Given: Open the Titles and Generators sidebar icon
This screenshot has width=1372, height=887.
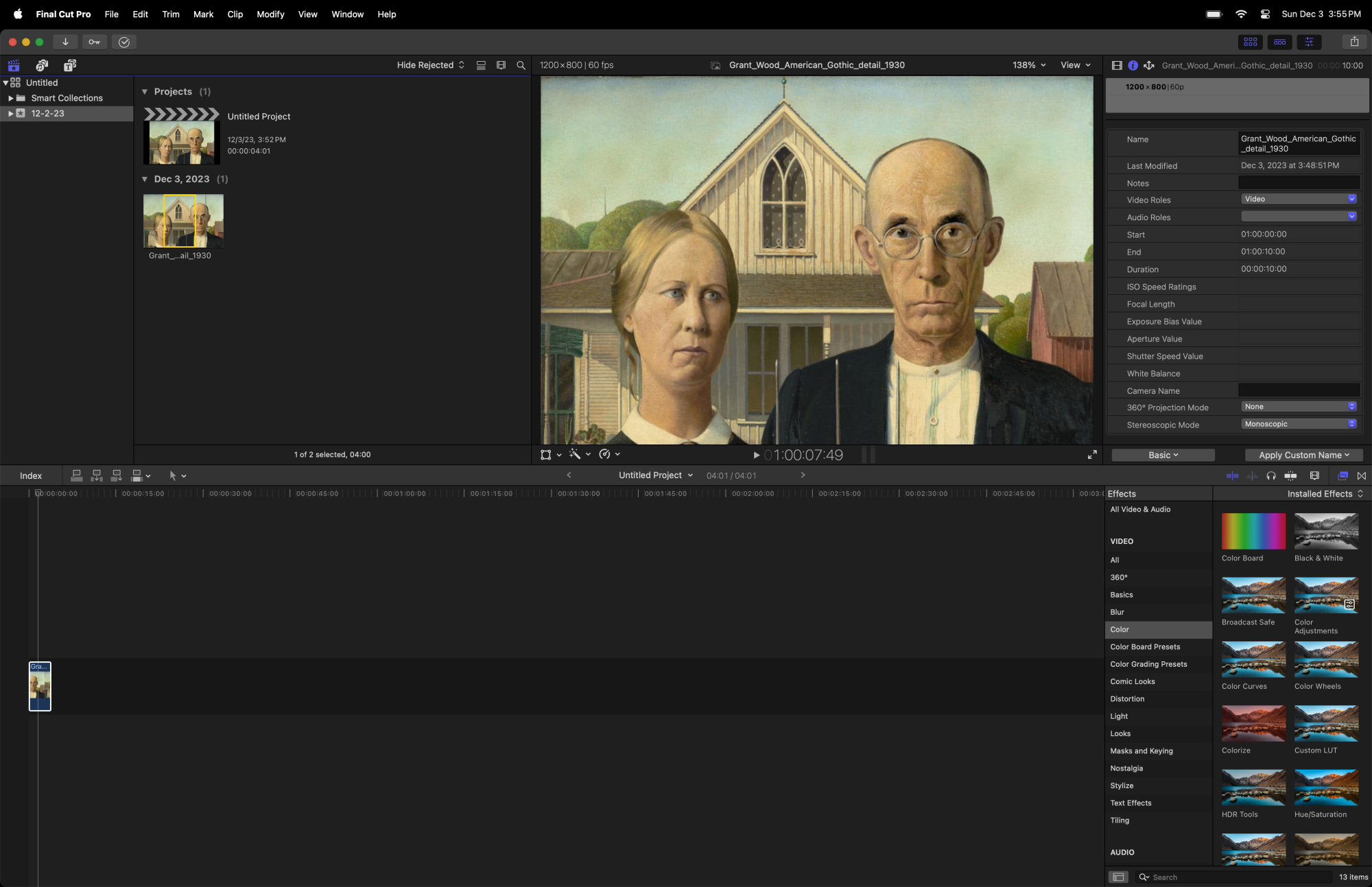Looking at the screenshot, I should [70, 65].
